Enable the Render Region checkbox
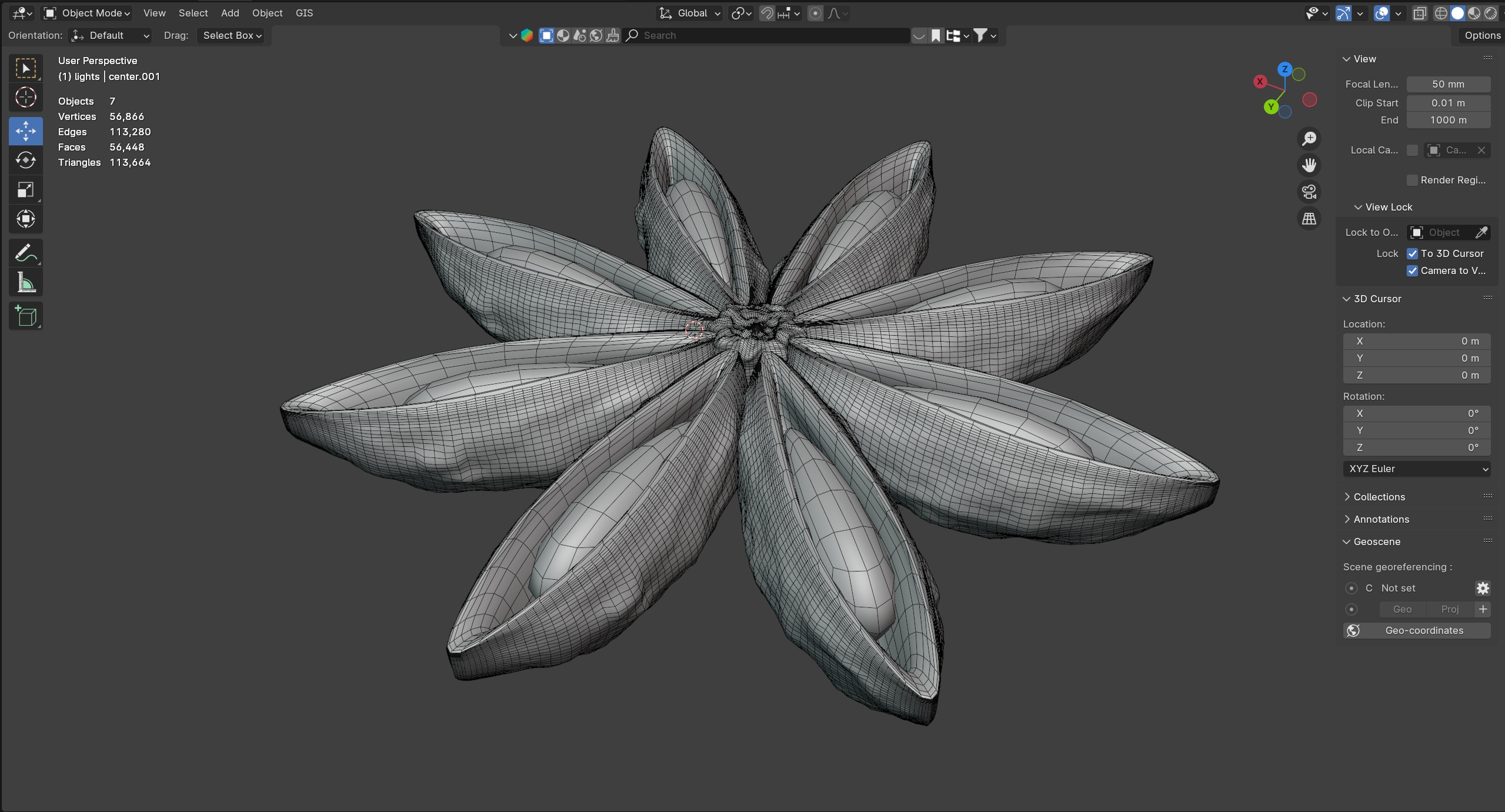The image size is (1505, 812). tap(1412, 180)
